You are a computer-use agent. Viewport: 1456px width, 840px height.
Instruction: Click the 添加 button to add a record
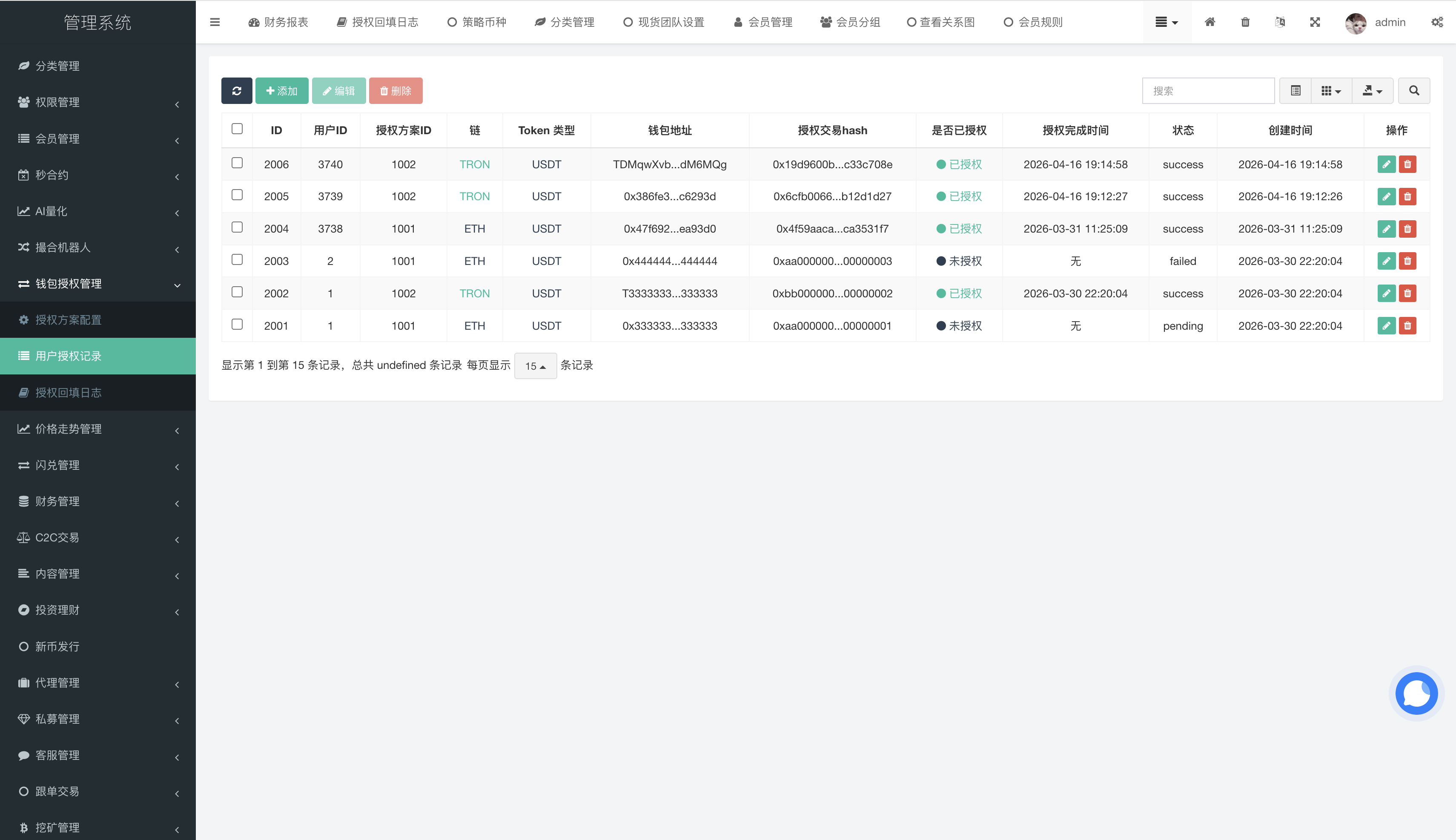tap(281, 91)
